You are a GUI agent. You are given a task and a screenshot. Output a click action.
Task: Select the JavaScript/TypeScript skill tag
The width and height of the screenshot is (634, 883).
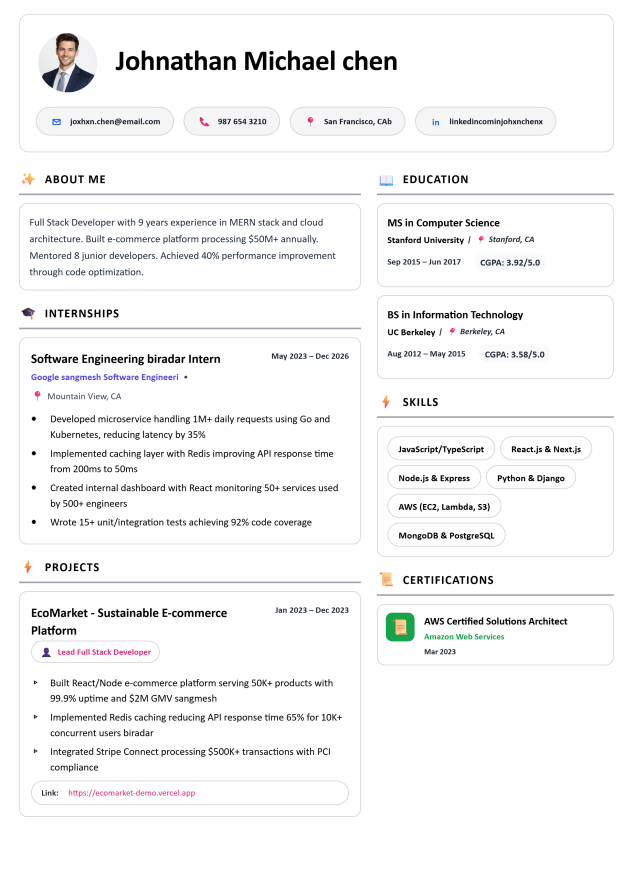click(x=440, y=449)
